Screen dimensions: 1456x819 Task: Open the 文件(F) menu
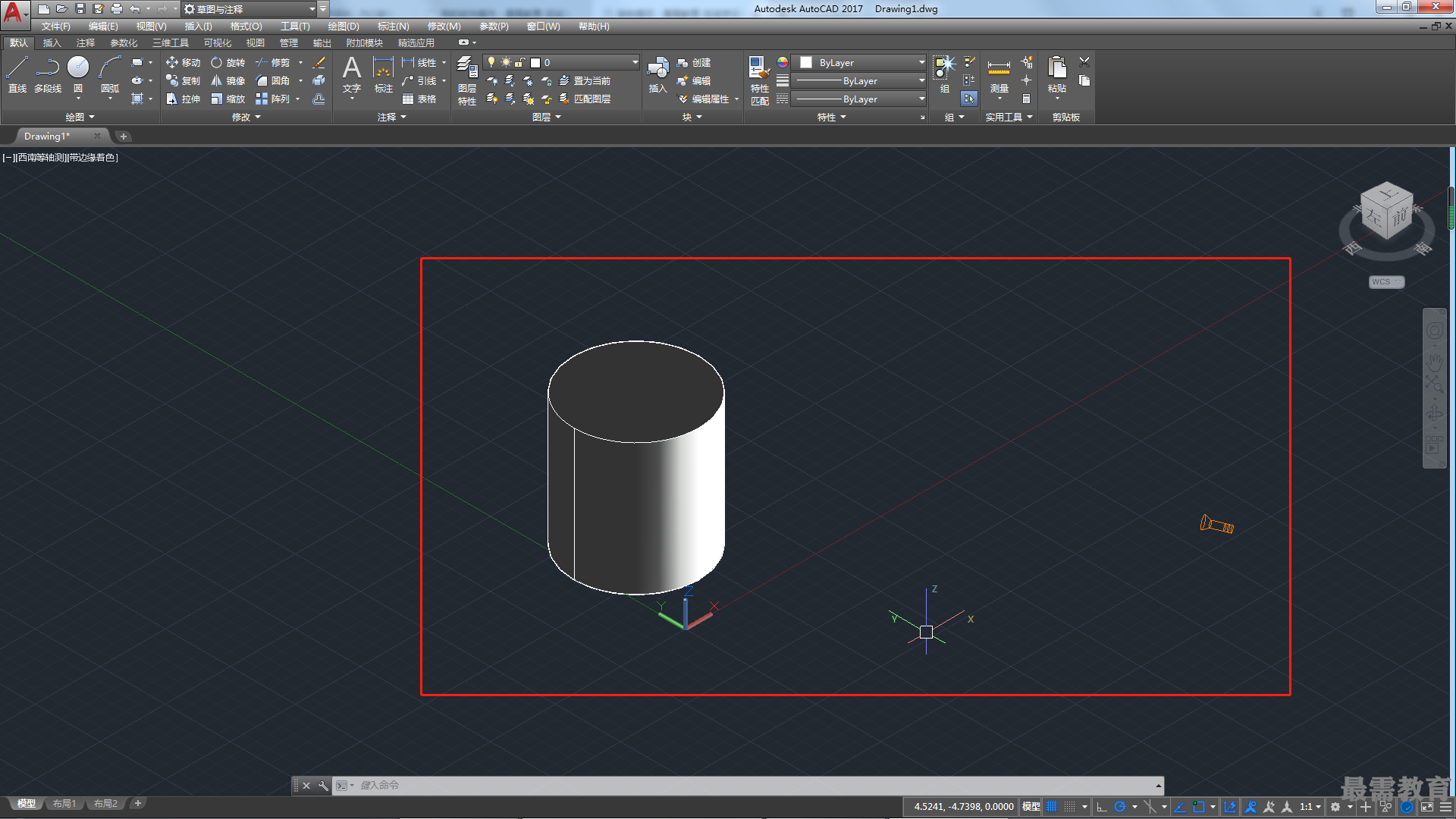[55, 26]
